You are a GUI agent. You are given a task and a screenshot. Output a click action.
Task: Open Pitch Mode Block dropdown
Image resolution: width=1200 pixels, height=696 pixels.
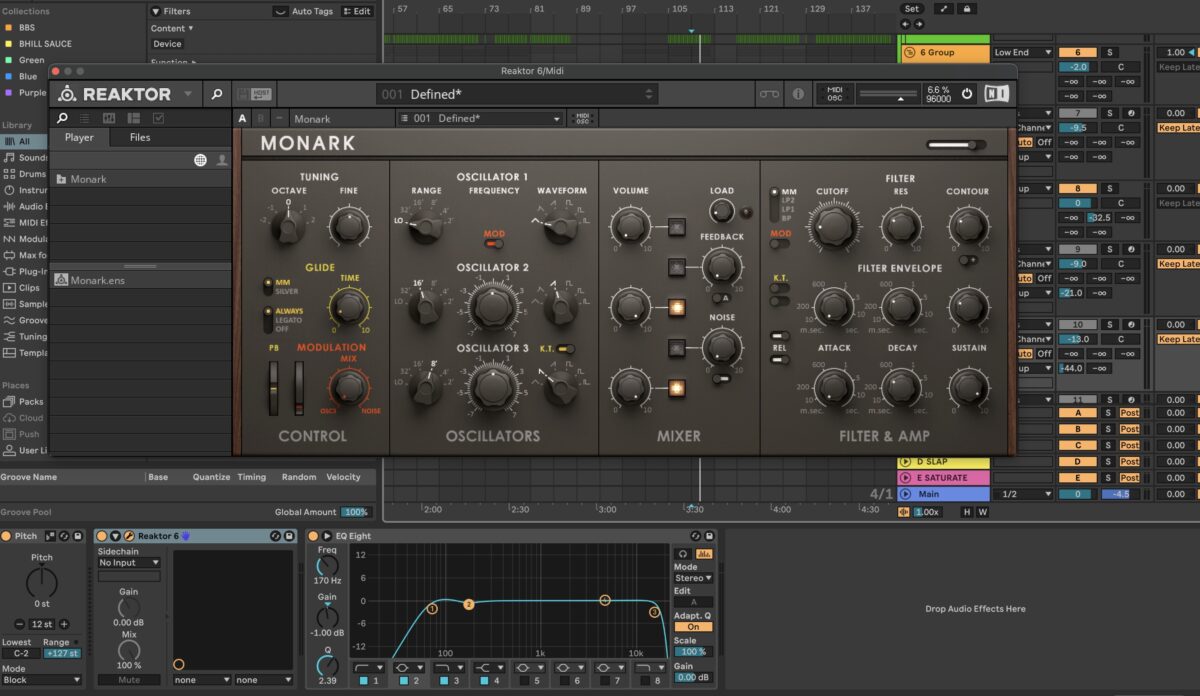point(41,680)
